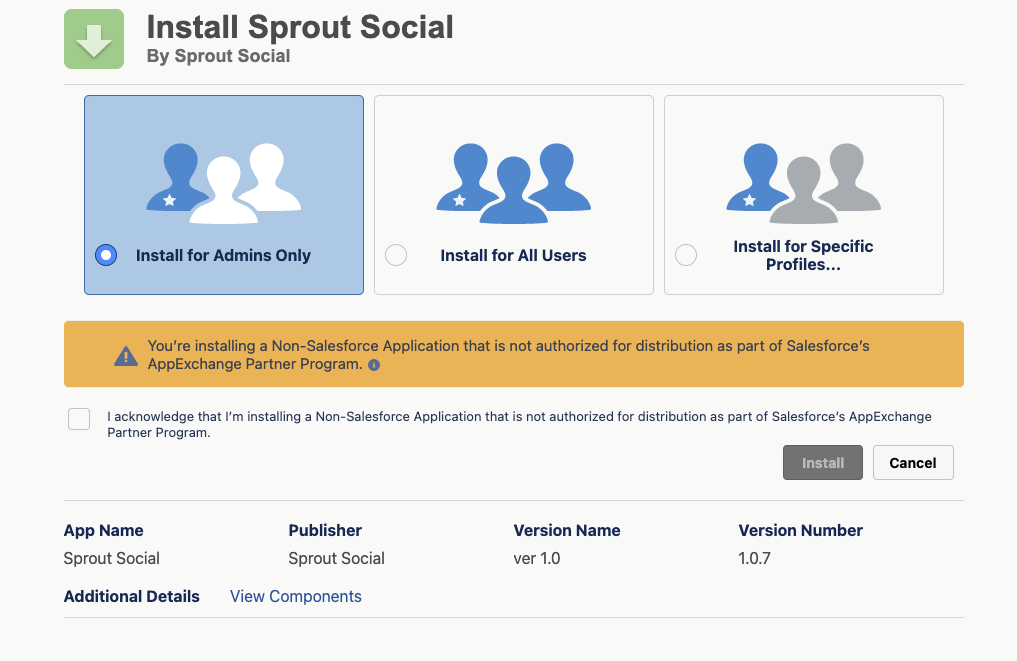Screen dimensions: 1017x661
Task: Click the acknowledgement text beside the checkbox
Action: tap(519, 424)
